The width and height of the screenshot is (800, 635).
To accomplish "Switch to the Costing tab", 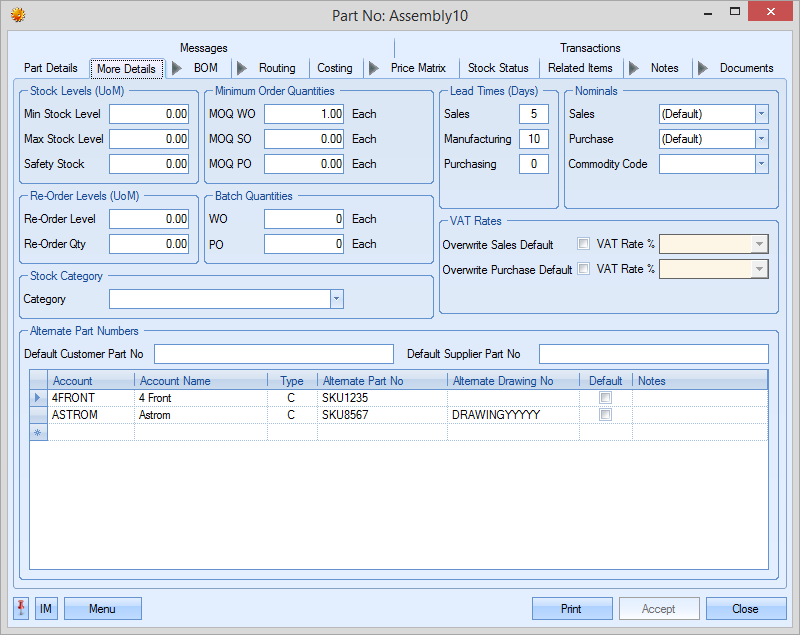I will (335, 68).
